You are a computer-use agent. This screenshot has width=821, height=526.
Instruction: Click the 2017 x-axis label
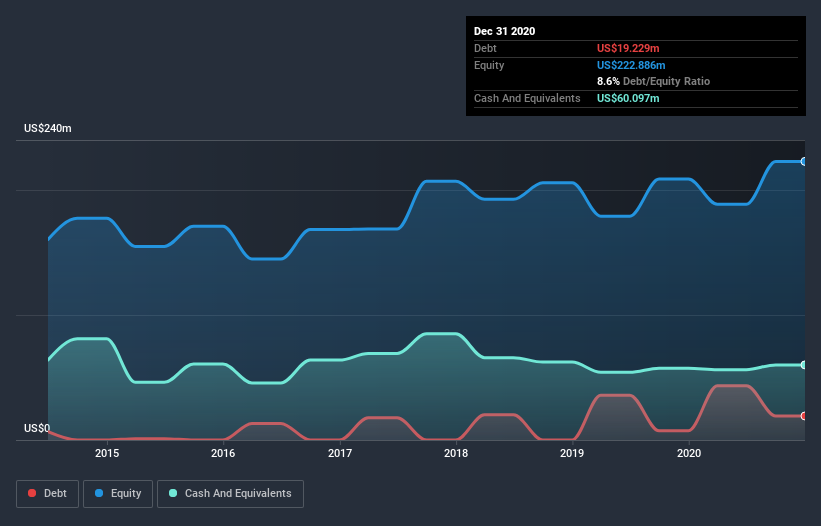coord(340,453)
